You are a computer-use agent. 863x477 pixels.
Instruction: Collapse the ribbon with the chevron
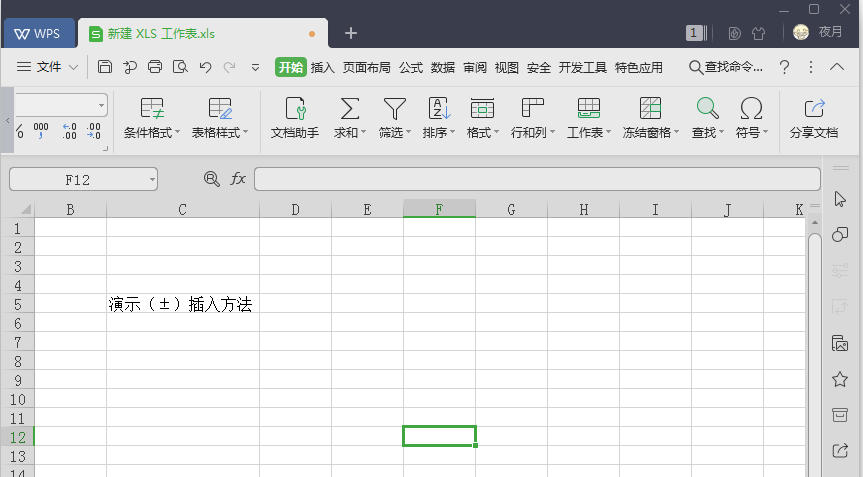837,67
